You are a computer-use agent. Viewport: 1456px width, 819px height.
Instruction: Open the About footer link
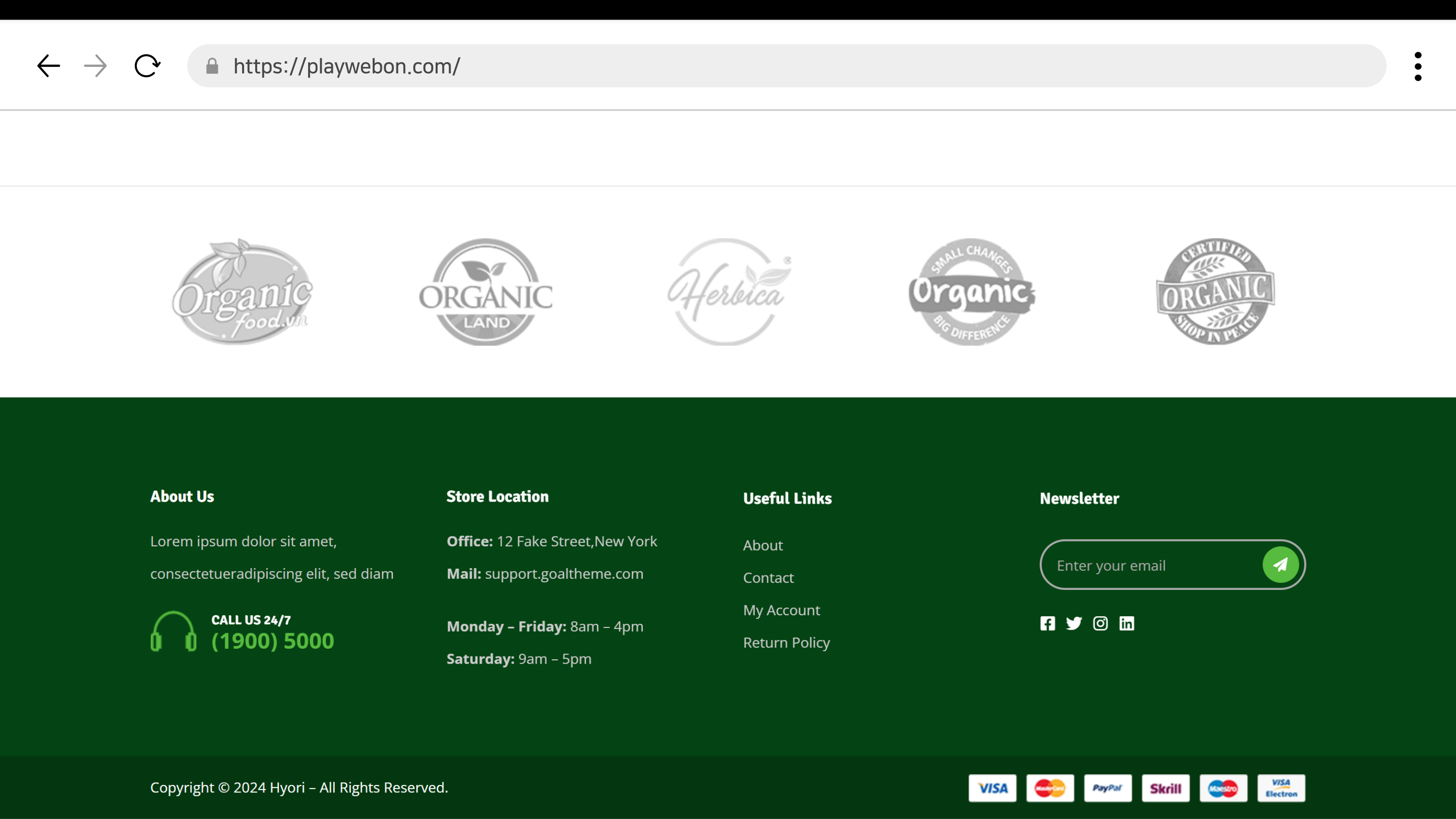[763, 545]
